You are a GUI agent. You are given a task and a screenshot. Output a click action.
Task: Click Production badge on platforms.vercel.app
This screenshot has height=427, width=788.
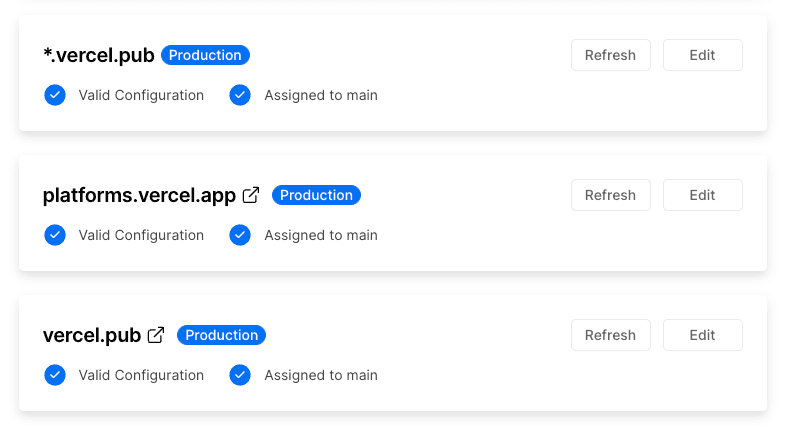[x=316, y=195]
